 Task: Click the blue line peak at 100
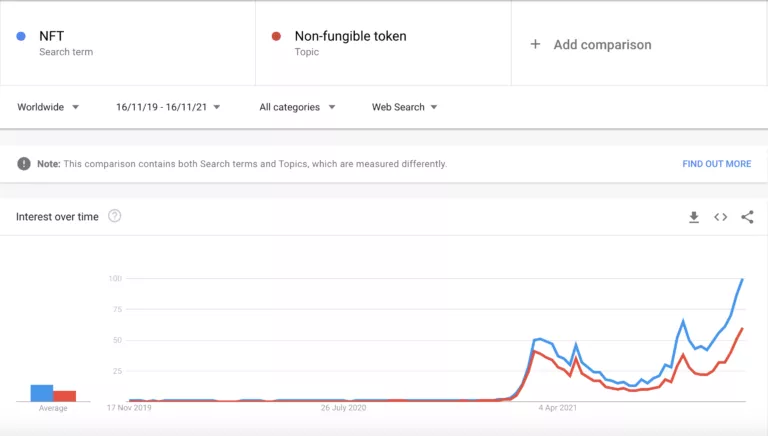(x=742, y=279)
